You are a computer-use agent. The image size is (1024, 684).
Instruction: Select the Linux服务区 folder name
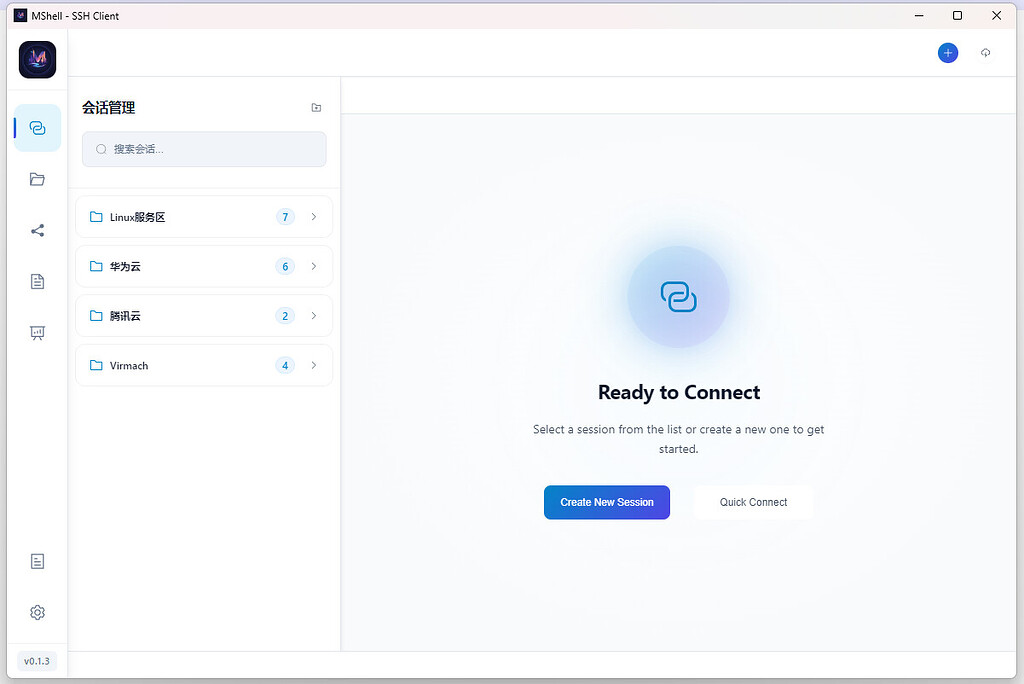click(x=137, y=217)
